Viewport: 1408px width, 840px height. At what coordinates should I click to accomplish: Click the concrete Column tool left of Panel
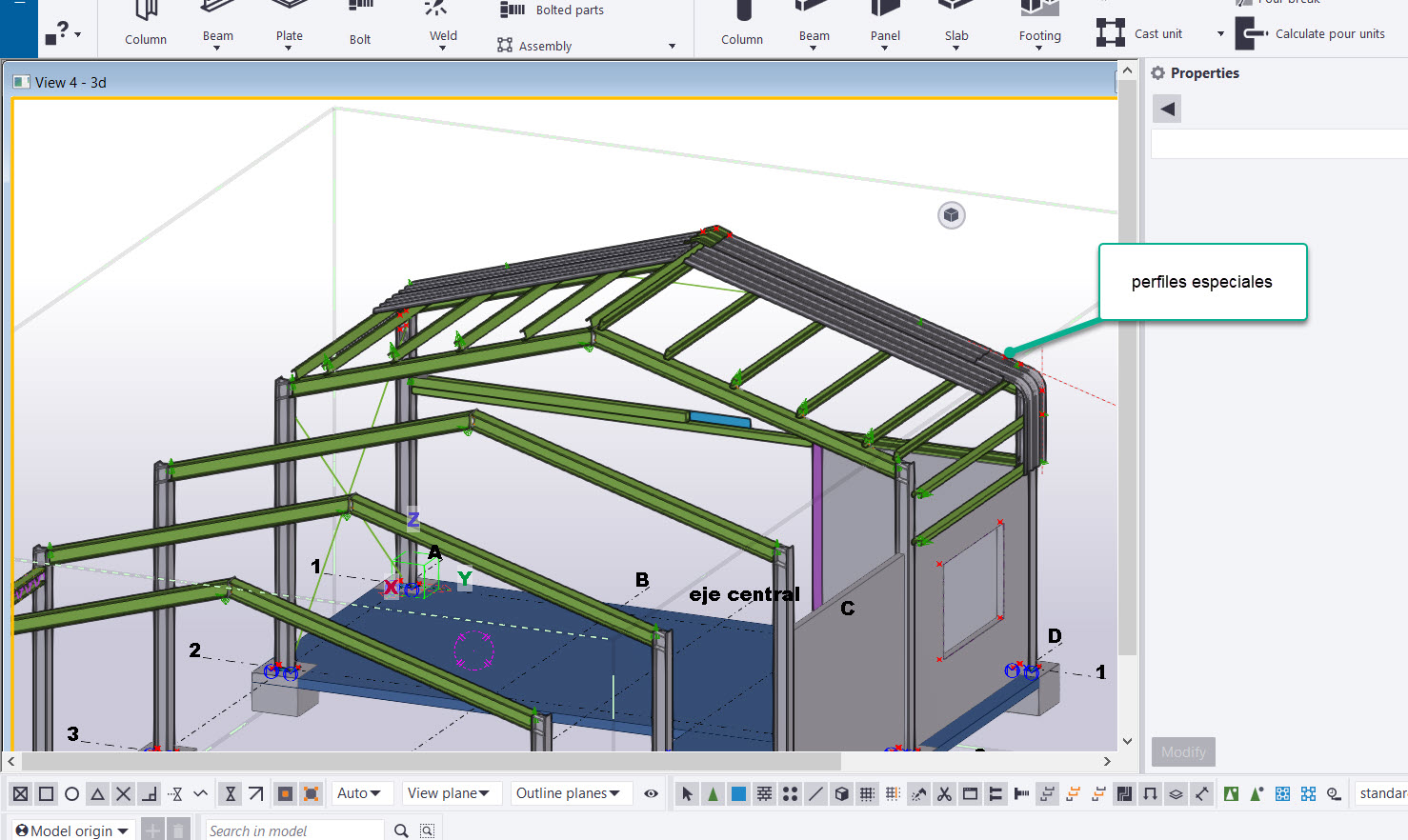[x=741, y=26]
